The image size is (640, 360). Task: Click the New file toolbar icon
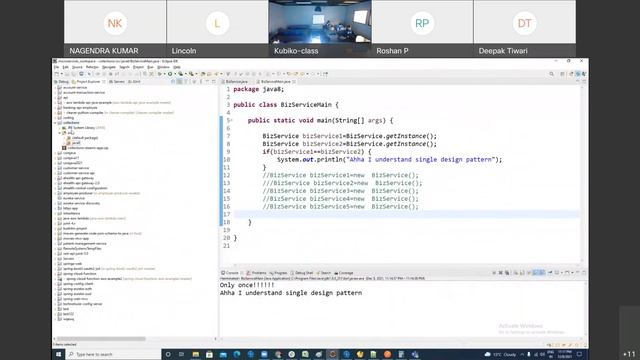click(57, 74)
